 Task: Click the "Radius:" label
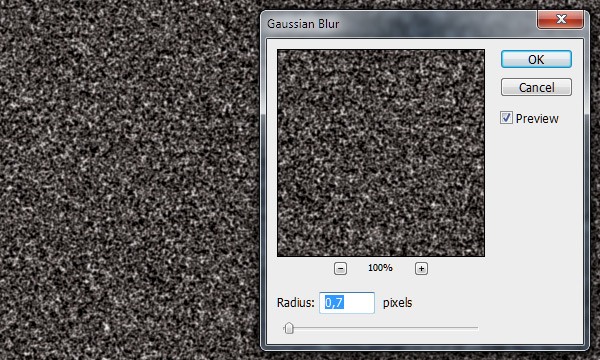(295, 303)
